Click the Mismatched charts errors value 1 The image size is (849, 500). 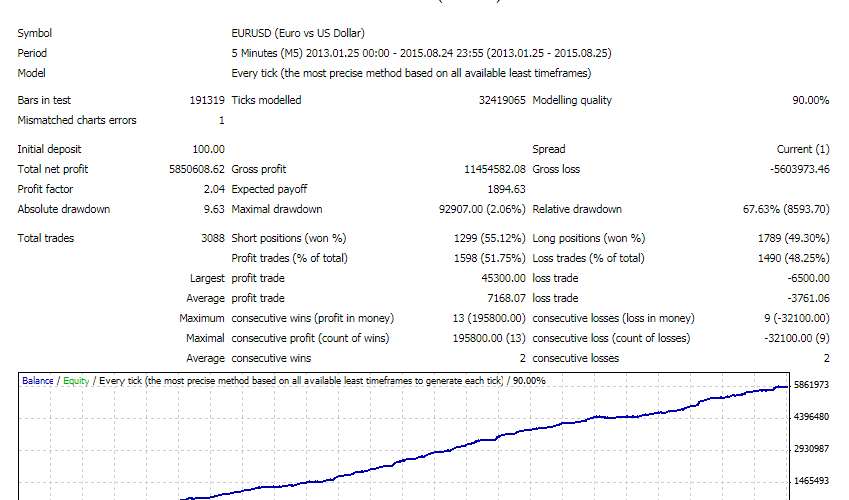pos(221,120)
